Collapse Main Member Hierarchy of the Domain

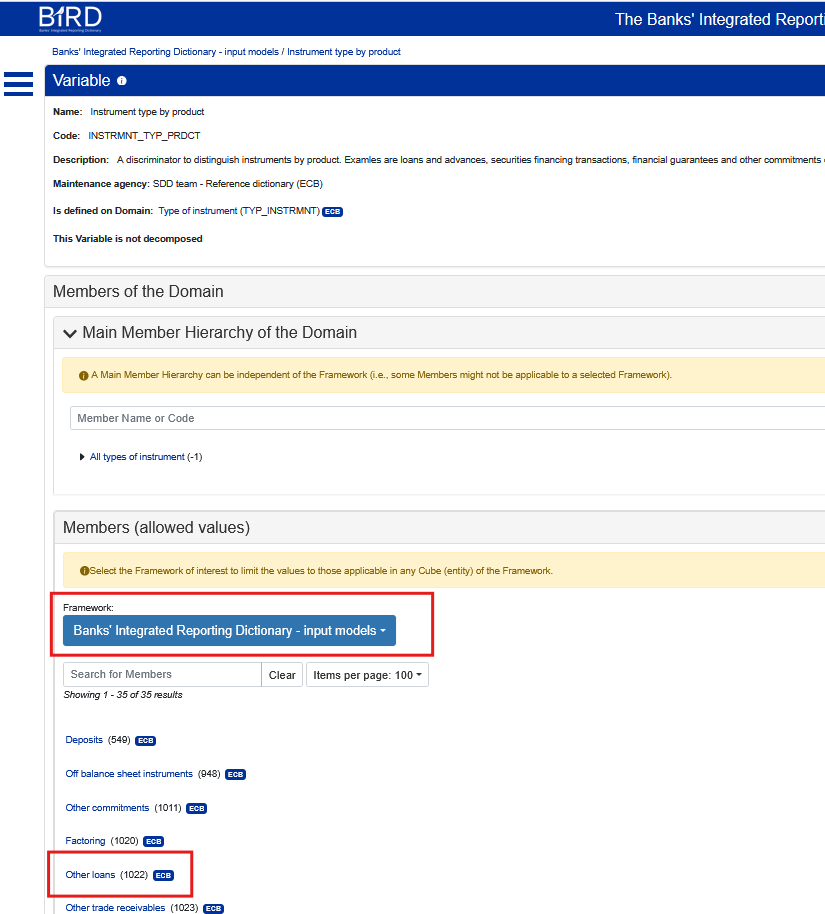point(70,333)
